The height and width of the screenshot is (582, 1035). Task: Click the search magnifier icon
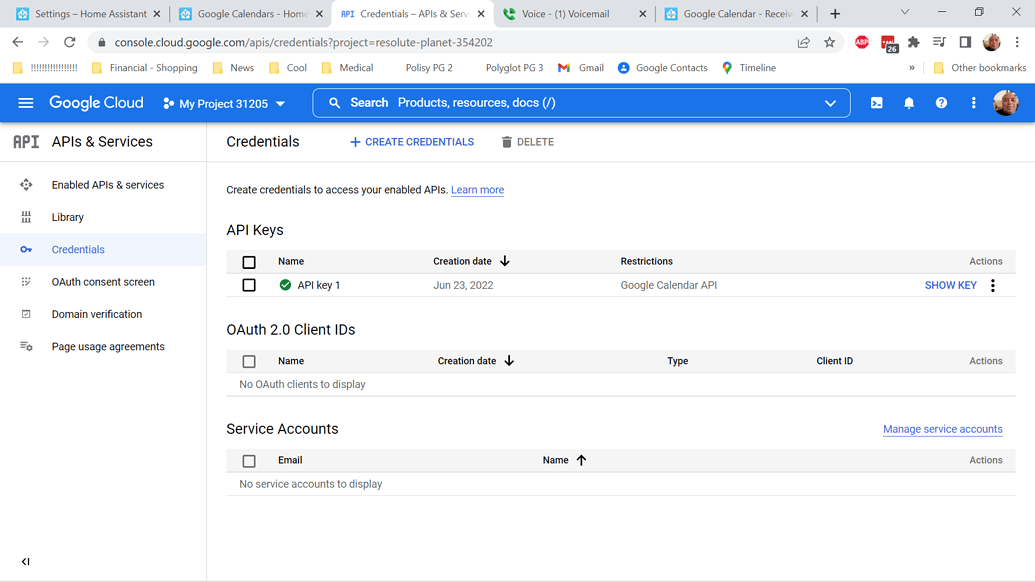(x=335, y=103)
